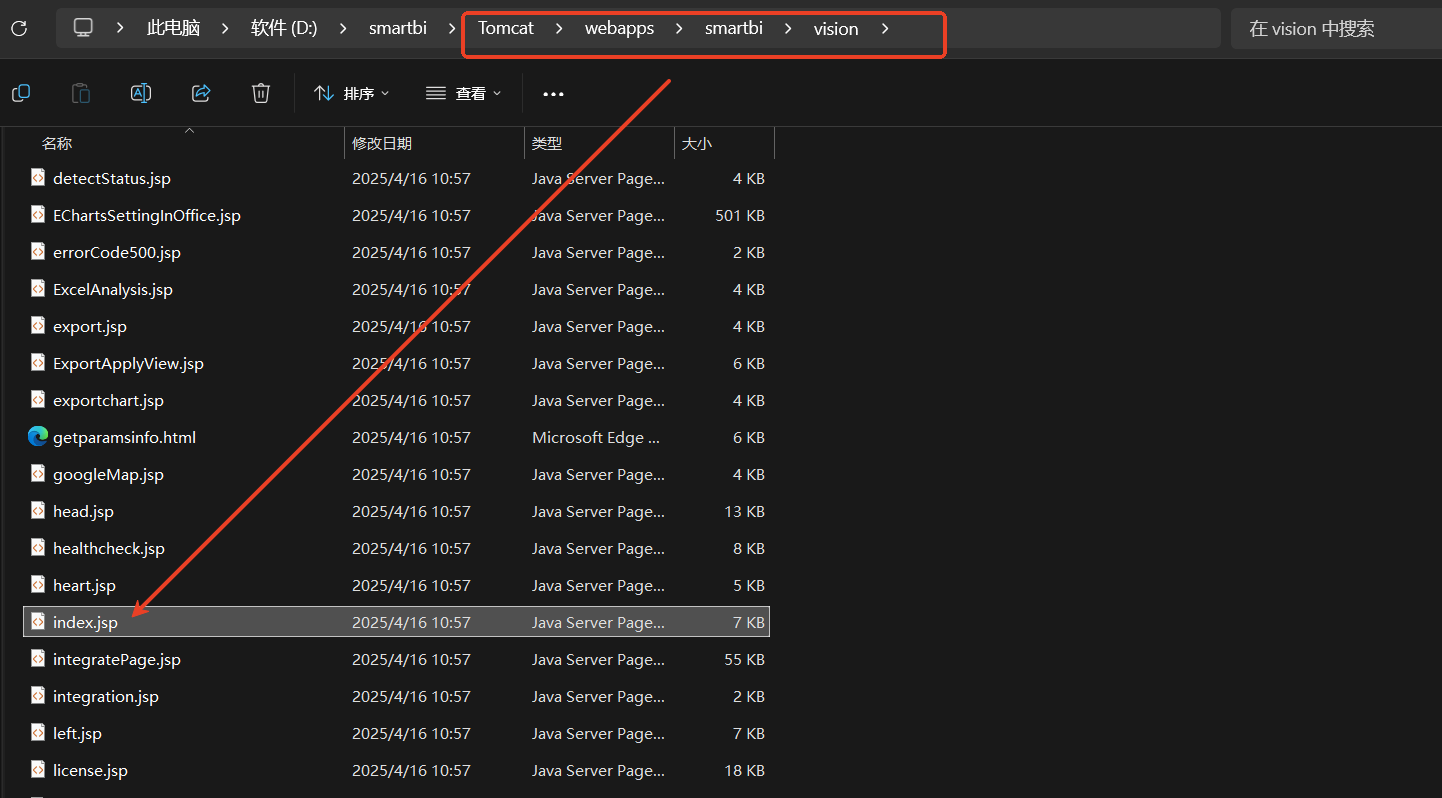
Task: Click the 55 KB size value
Action: [744, 659]
